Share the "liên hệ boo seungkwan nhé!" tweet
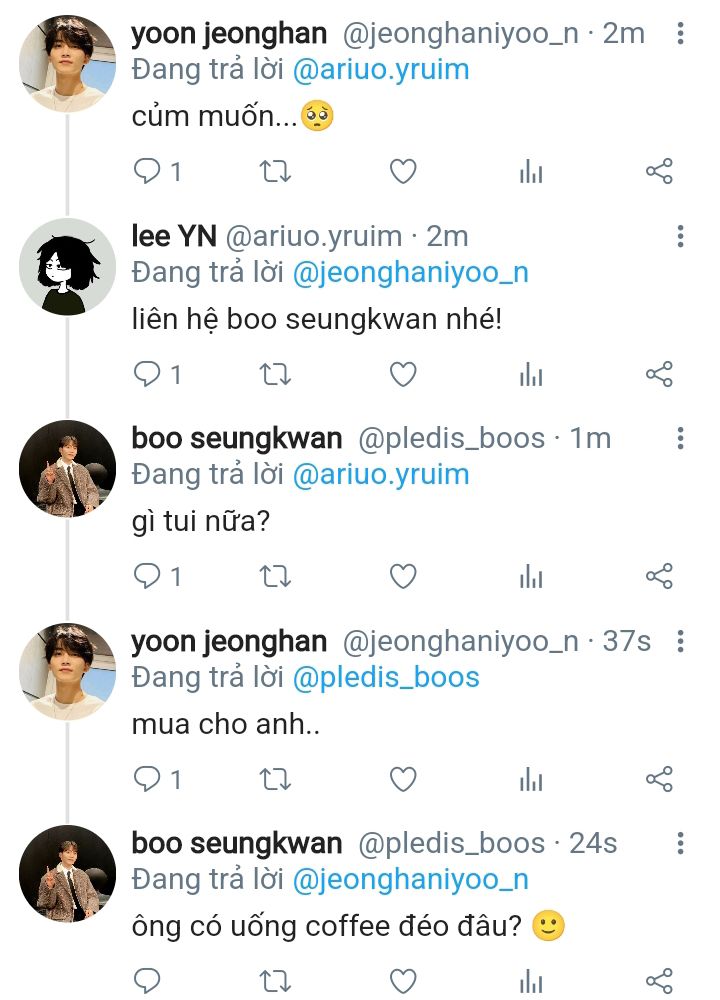The width and height of the screenshot is (720, 1000). pos(659,375)
